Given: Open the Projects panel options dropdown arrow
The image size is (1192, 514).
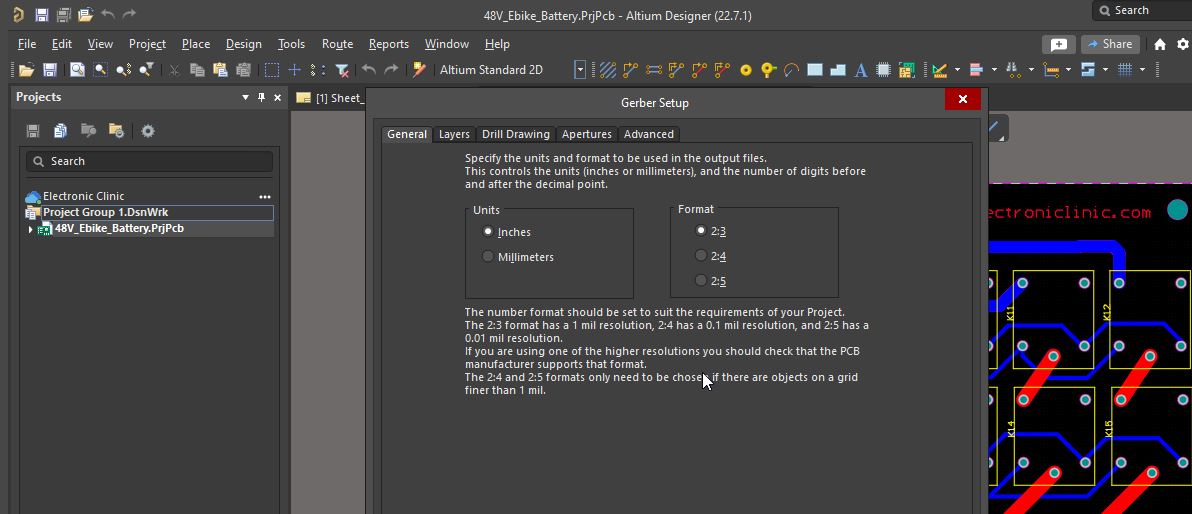Looking at the screenshot, I should click(x=246, y=97).
